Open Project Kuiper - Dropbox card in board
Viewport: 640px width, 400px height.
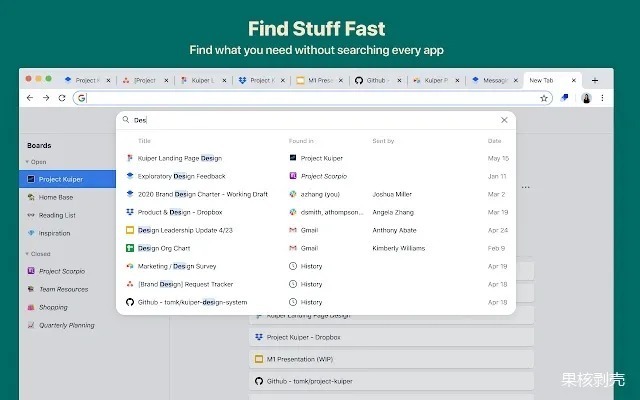pyautogui.click(x=391, y=337)
